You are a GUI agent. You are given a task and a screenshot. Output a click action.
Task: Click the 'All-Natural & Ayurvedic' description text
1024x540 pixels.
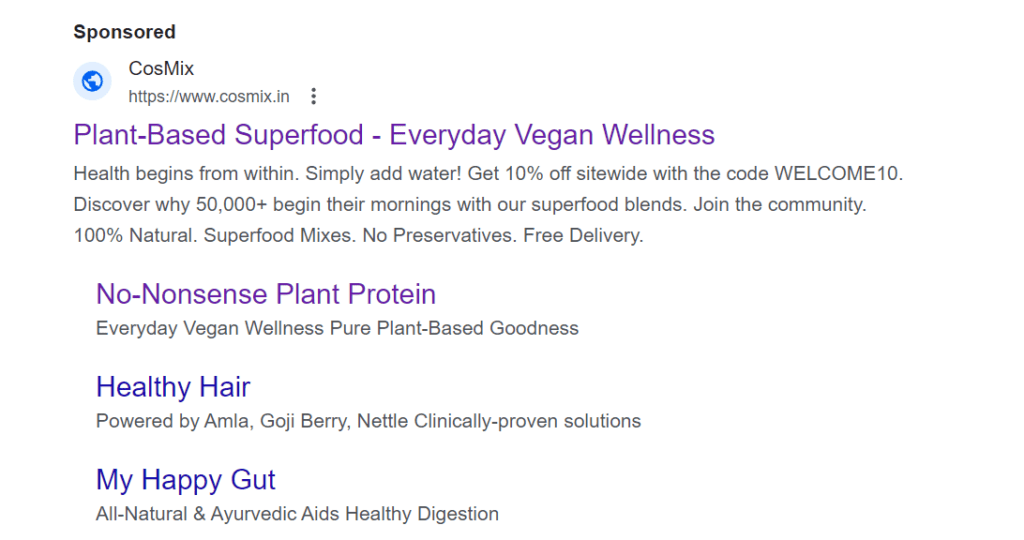(x=297, y=514)
